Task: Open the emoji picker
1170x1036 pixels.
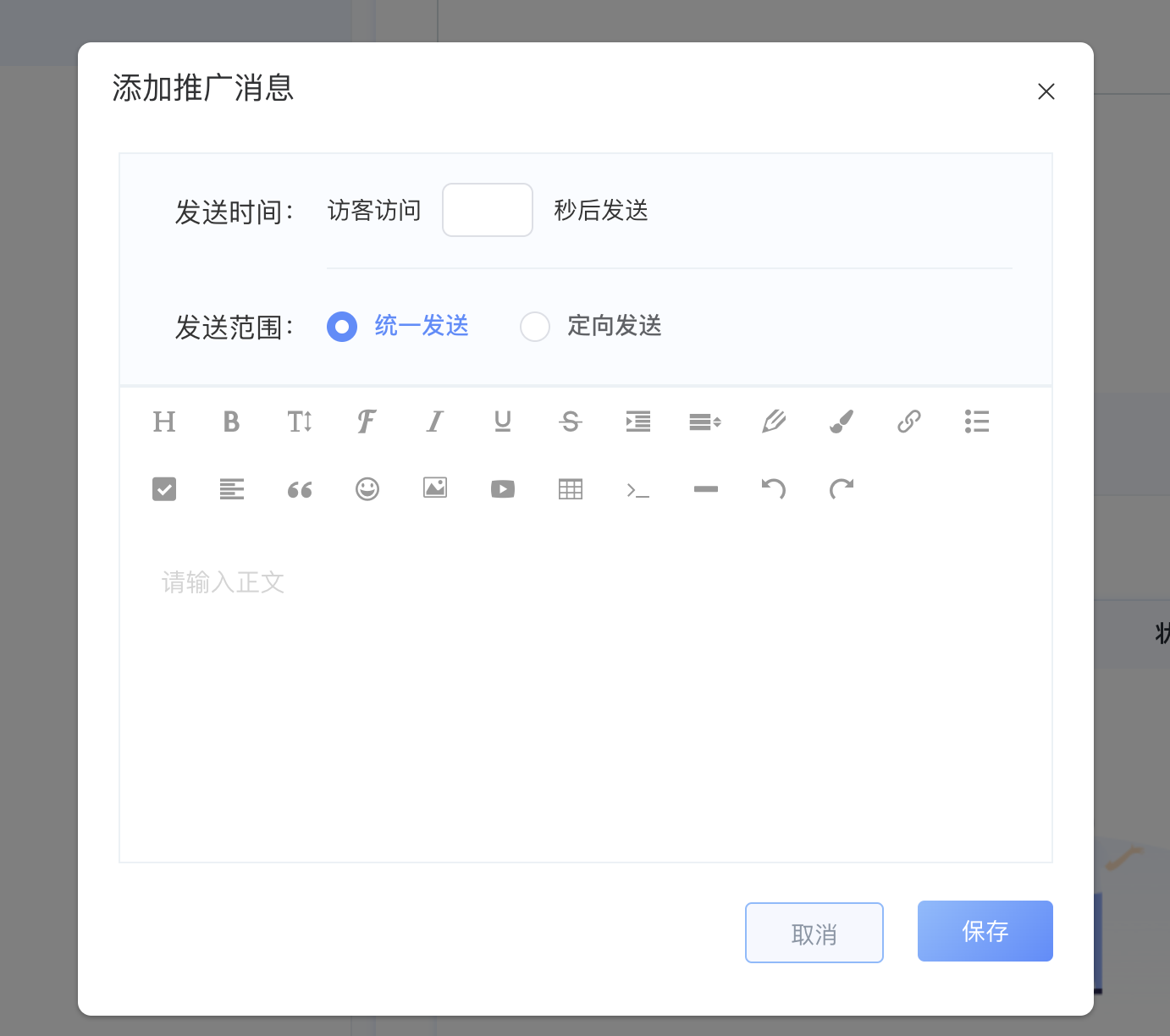Action: tap(367, 489)
